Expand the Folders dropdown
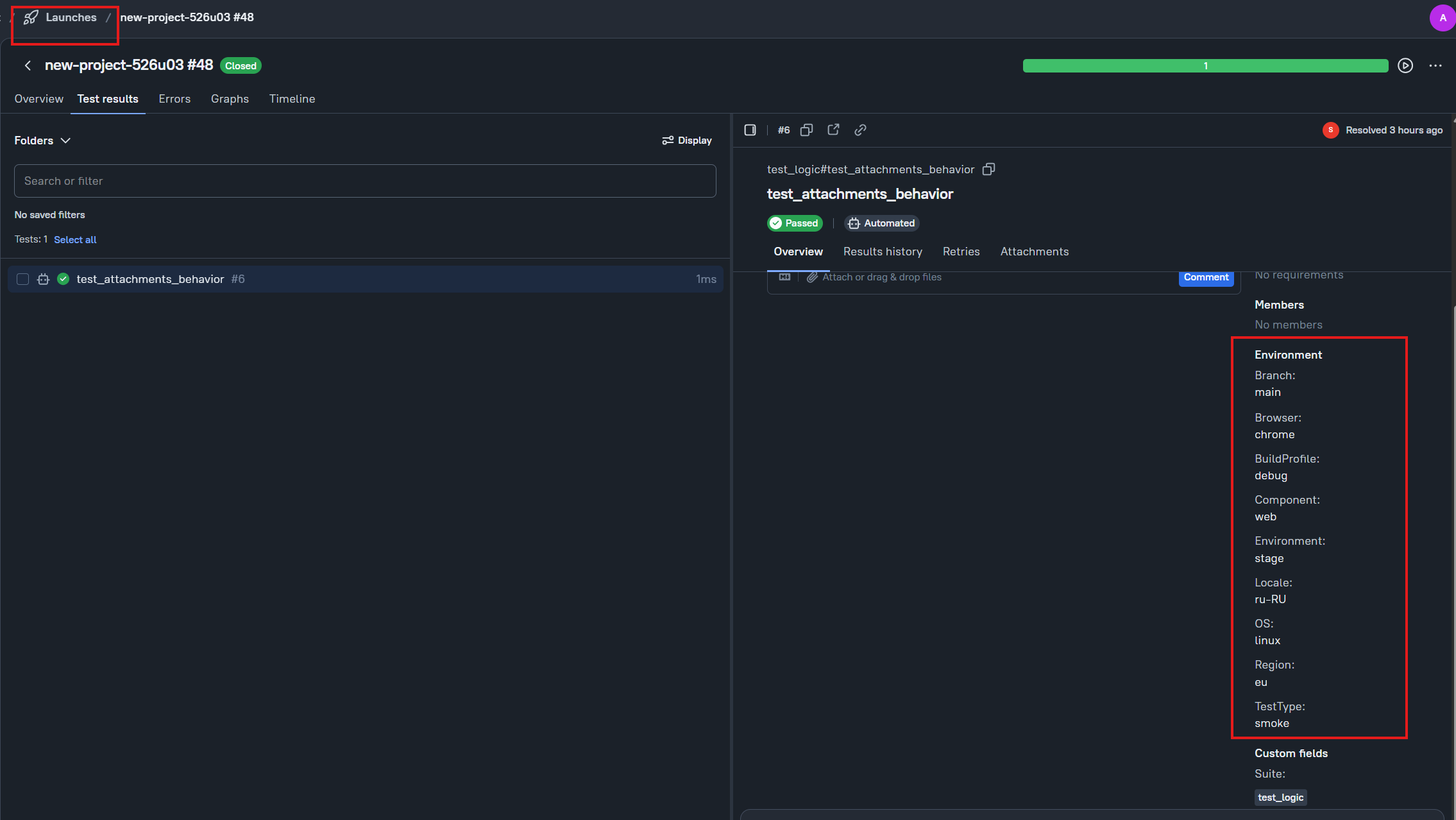 tap(42, 141)
